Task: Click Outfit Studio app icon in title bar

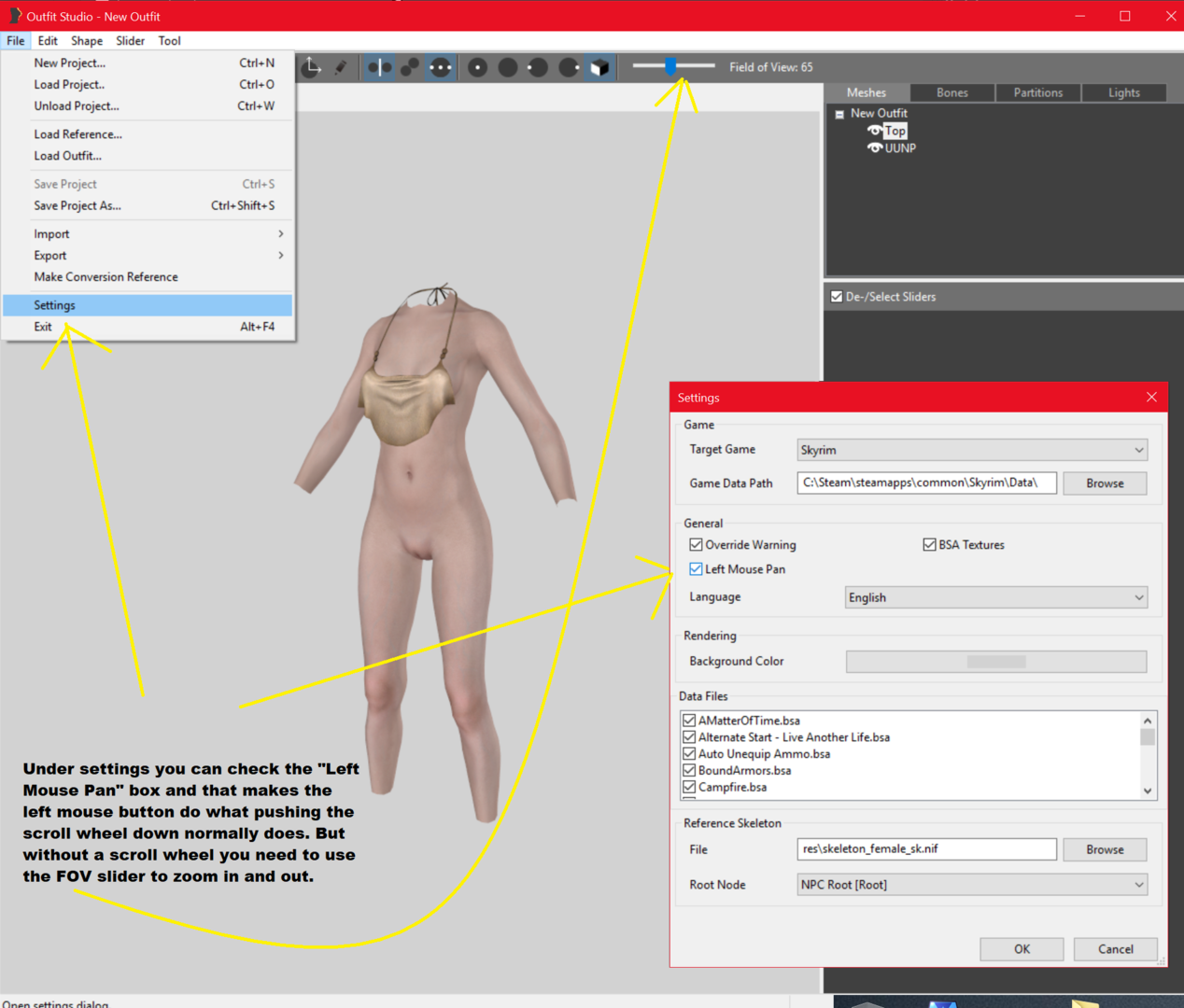Action: click(14, 16)
